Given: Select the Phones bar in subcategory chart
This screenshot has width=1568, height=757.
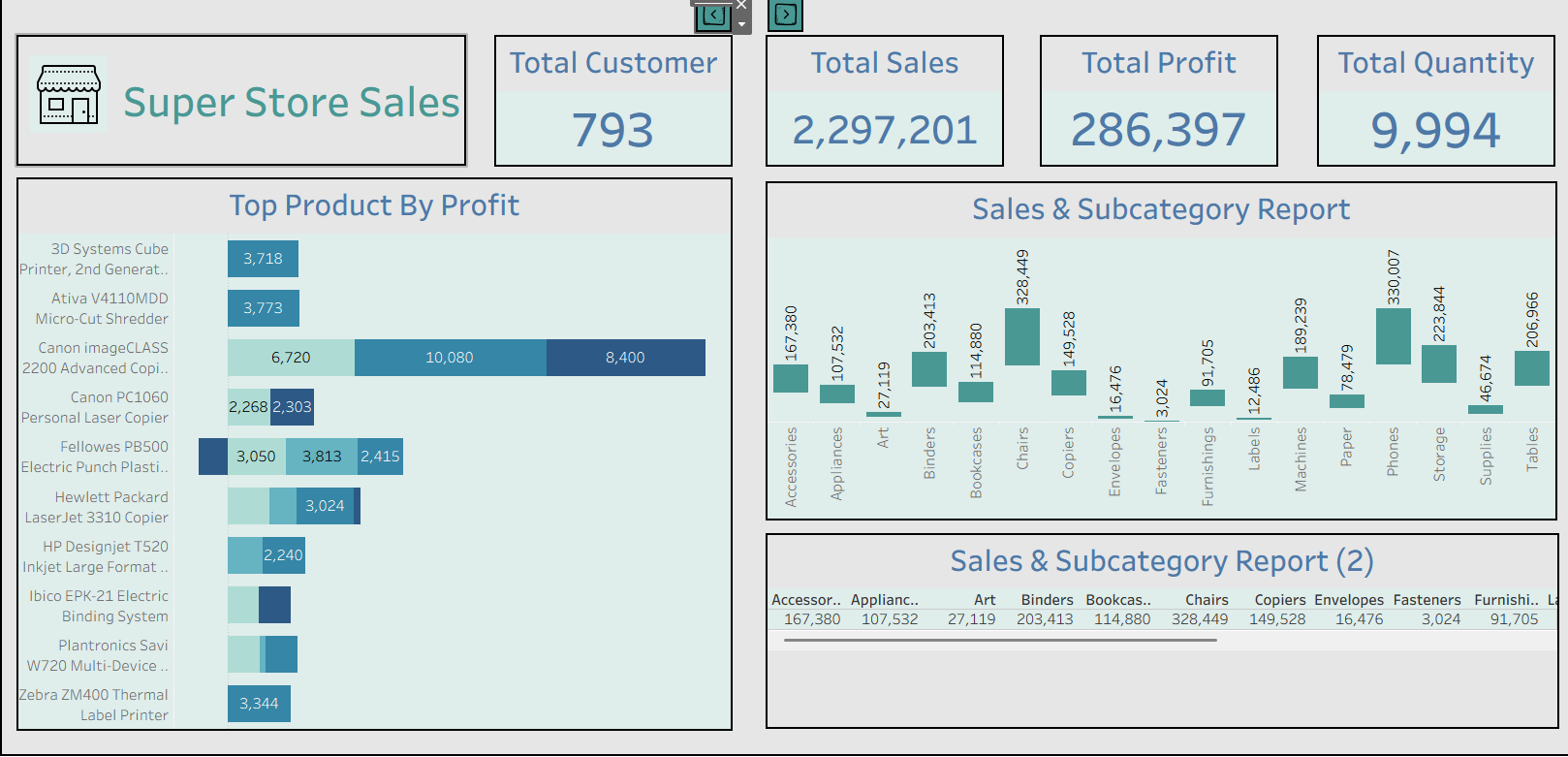Looking at the screenshot, I should [1394, 336].
